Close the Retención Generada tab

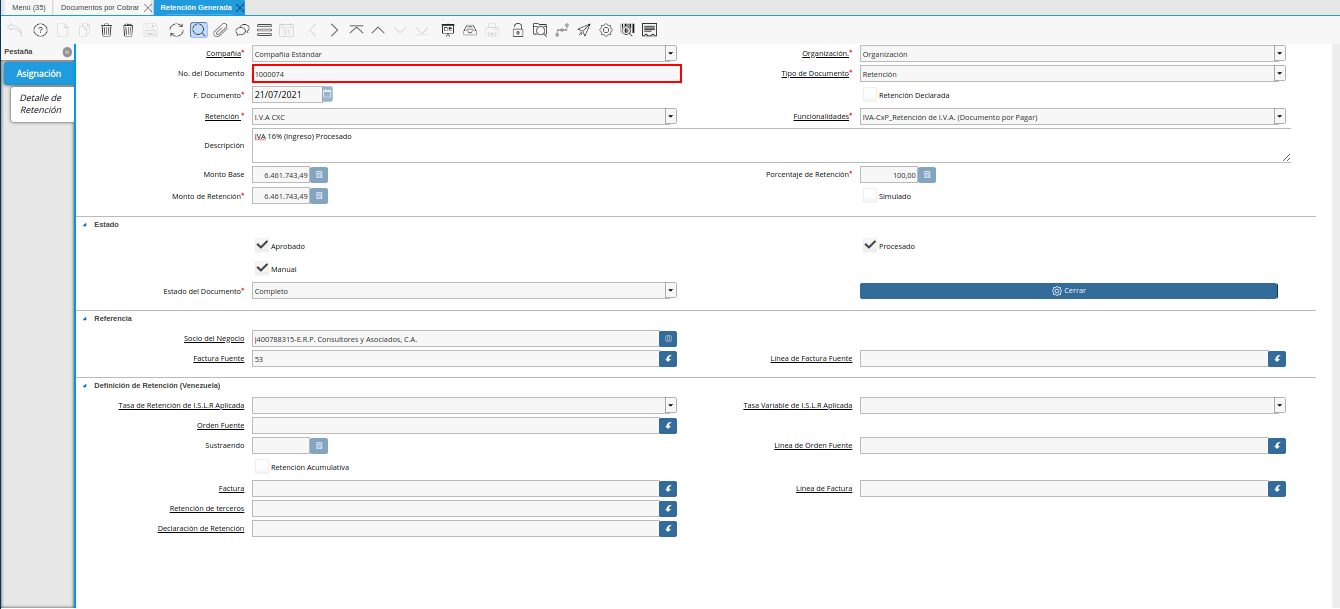[x=240, y=7]
